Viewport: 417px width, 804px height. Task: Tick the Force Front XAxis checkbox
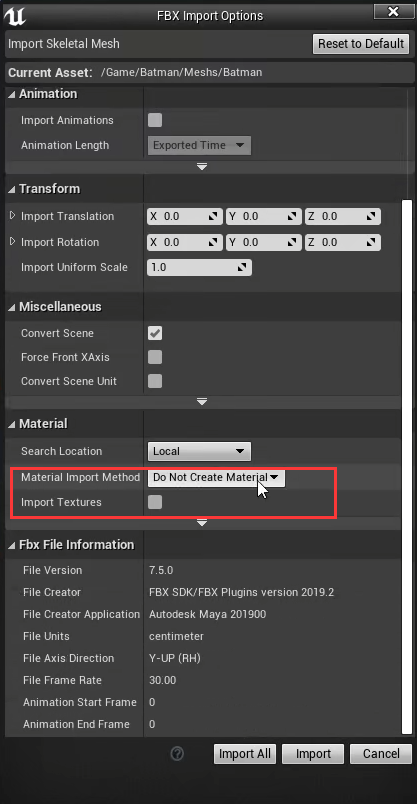(155, 357)
